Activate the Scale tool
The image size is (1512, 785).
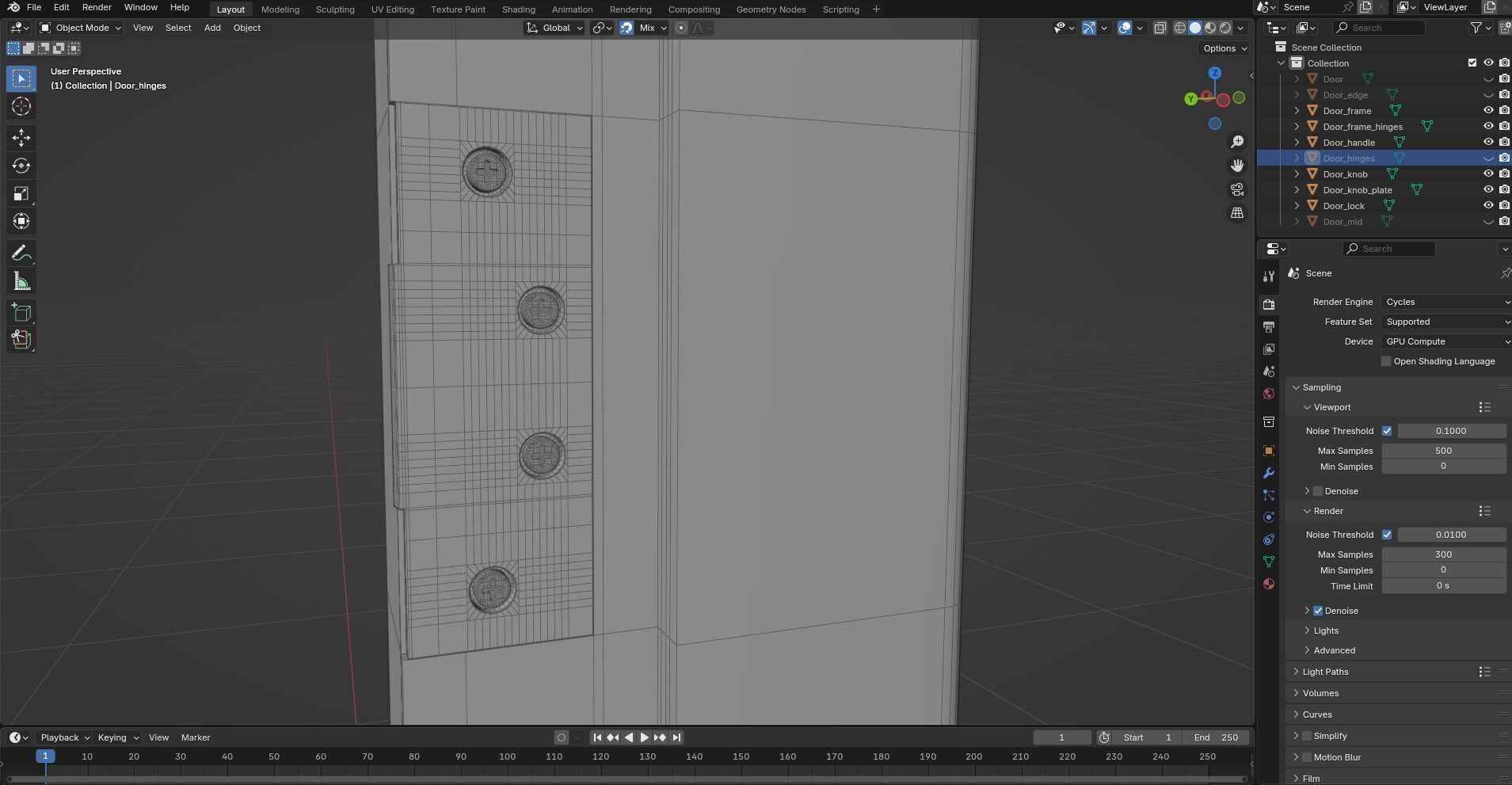21,193
